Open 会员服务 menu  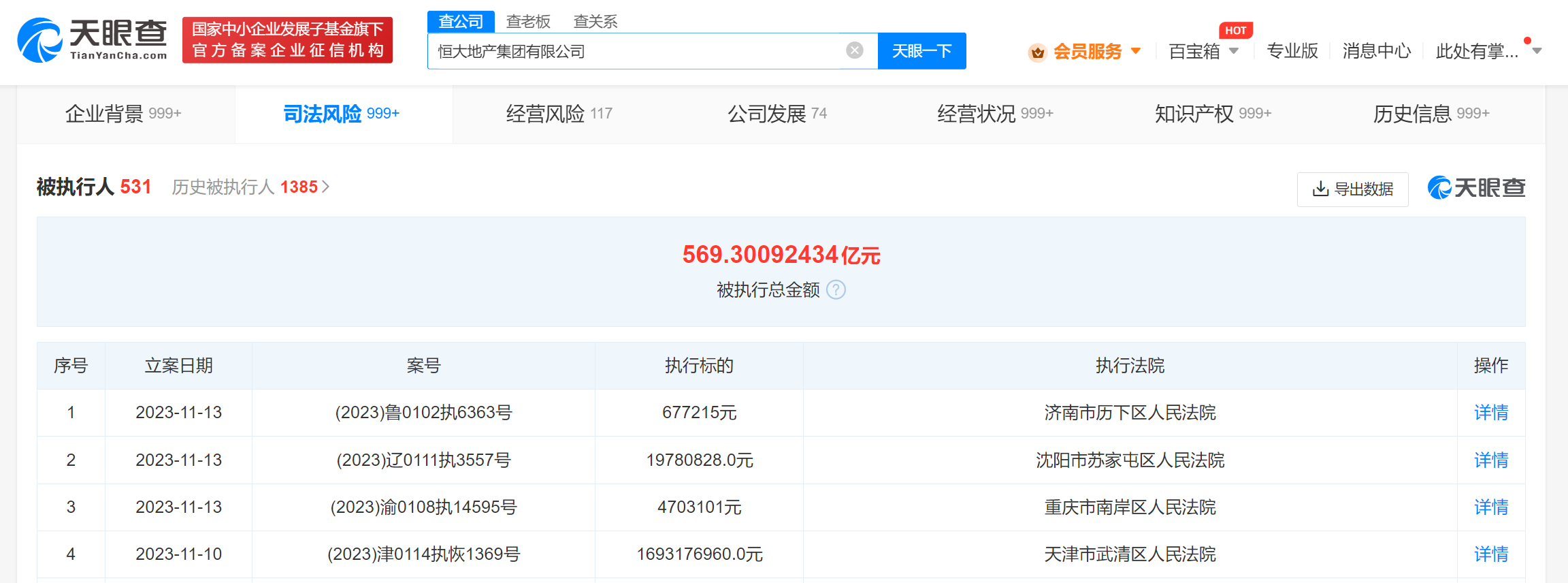(x=1087, y=52)
